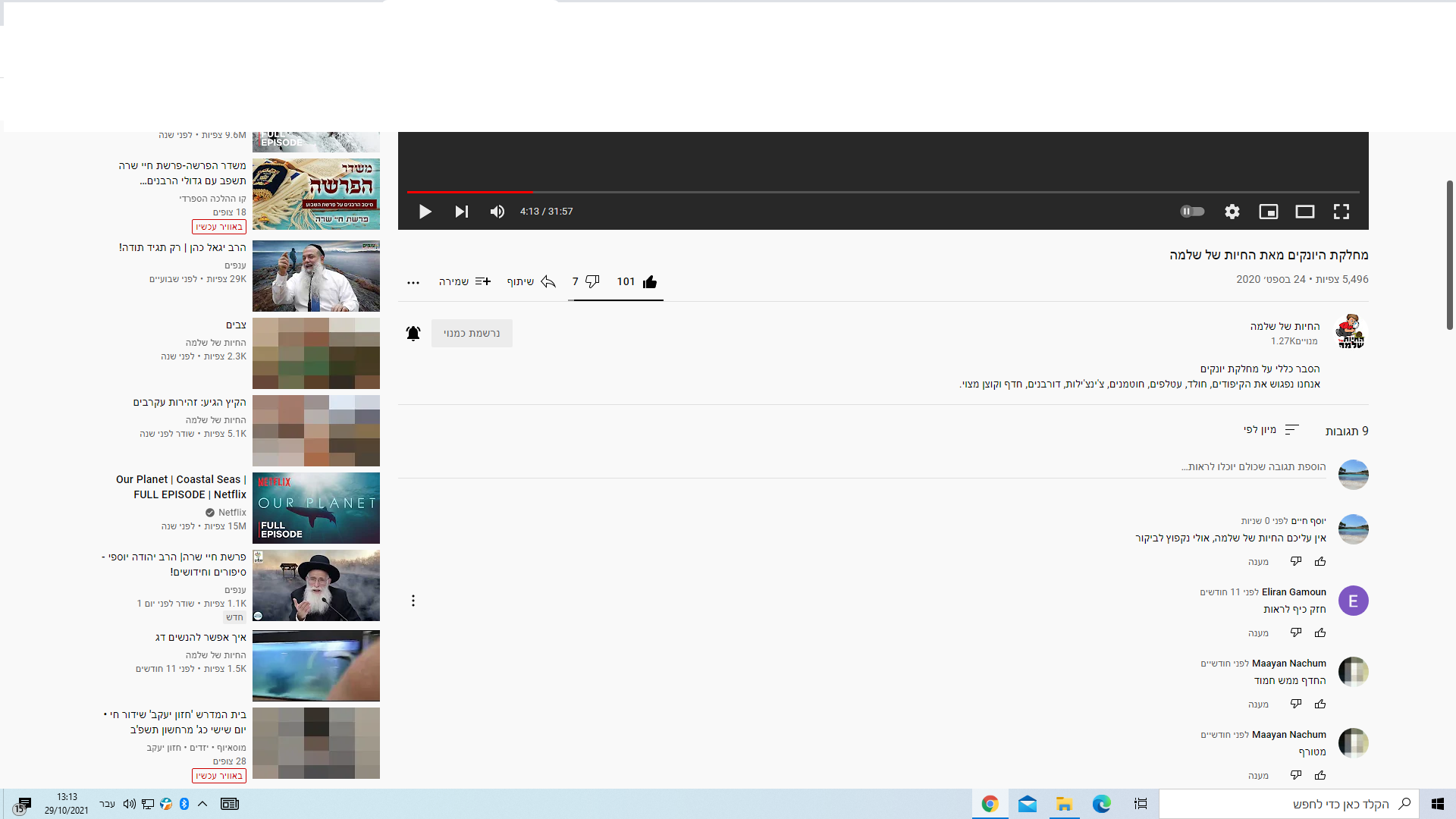The image size is (1456, 819).
Task: Enable miniplayer mode
Action: 1269,212
